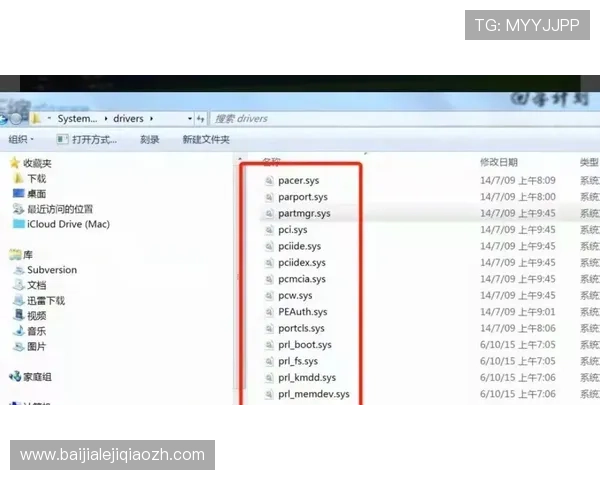Expand the chevron after System... in path
Image resolution: width=600 pixels, height=480 pixels.
[x=106, y=119]
